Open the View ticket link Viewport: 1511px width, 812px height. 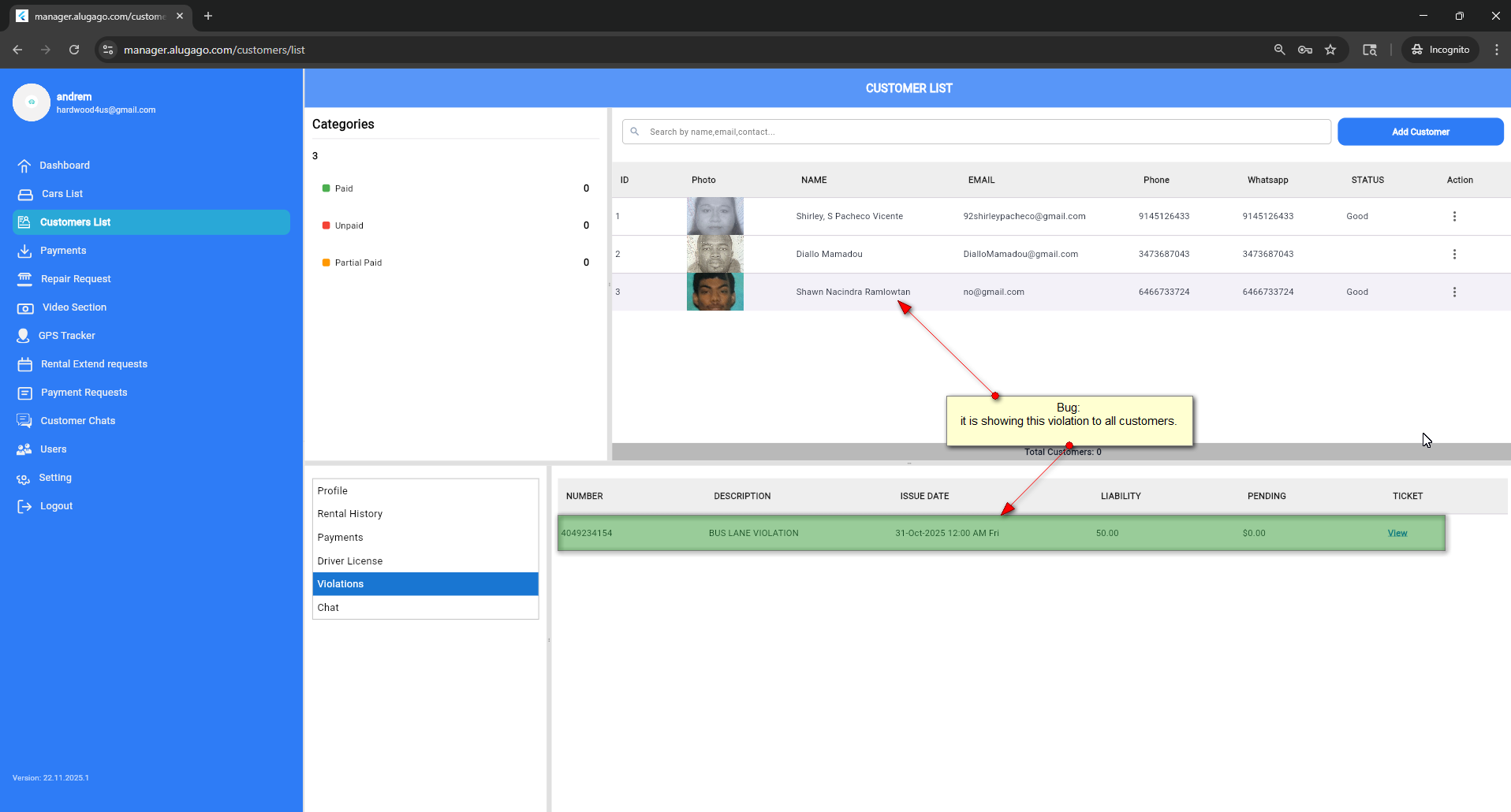(x=1397, y=534)
